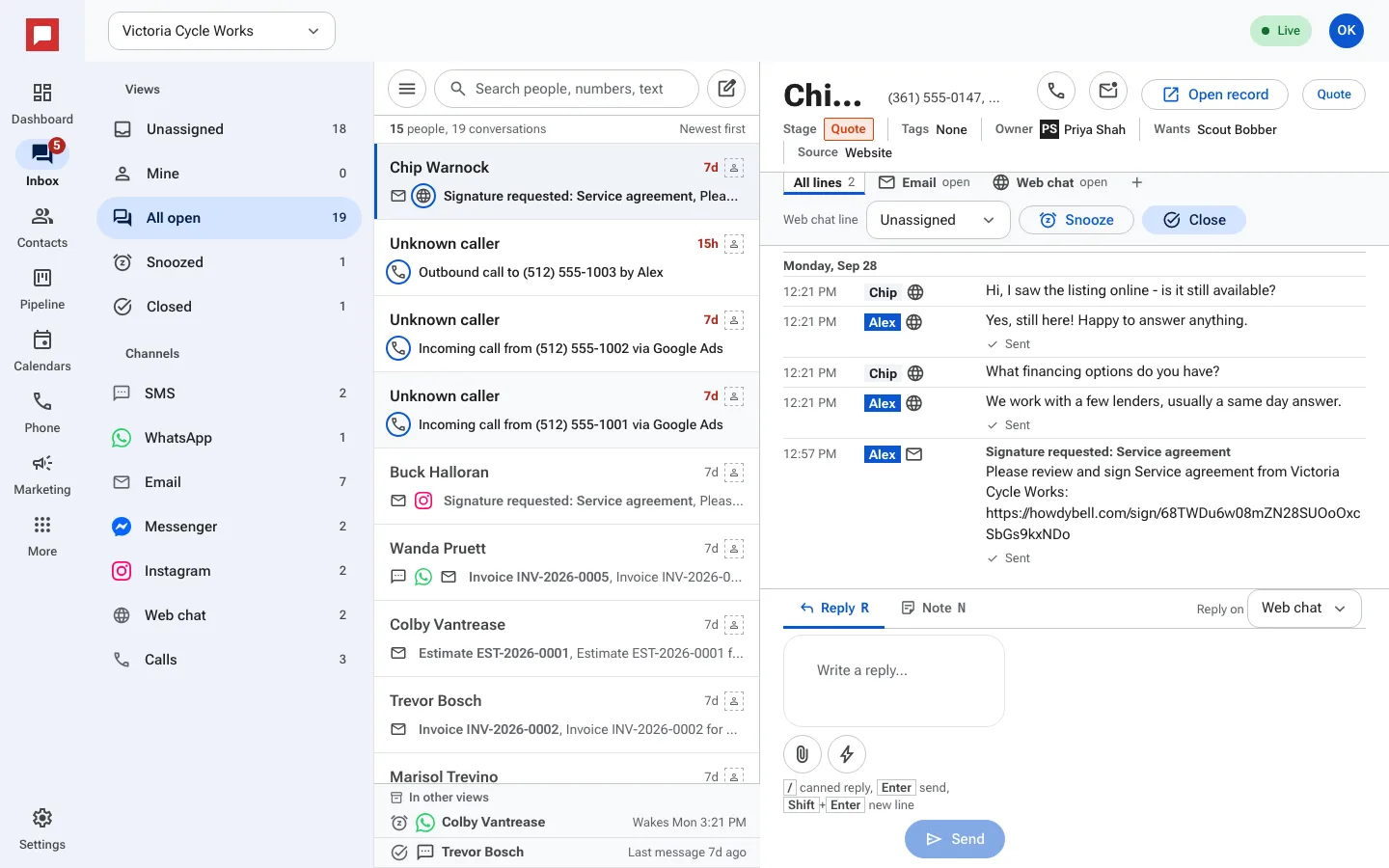The image size is (1389, 868).
Task: Click the Quote button in header
Action: [1334, 95]
